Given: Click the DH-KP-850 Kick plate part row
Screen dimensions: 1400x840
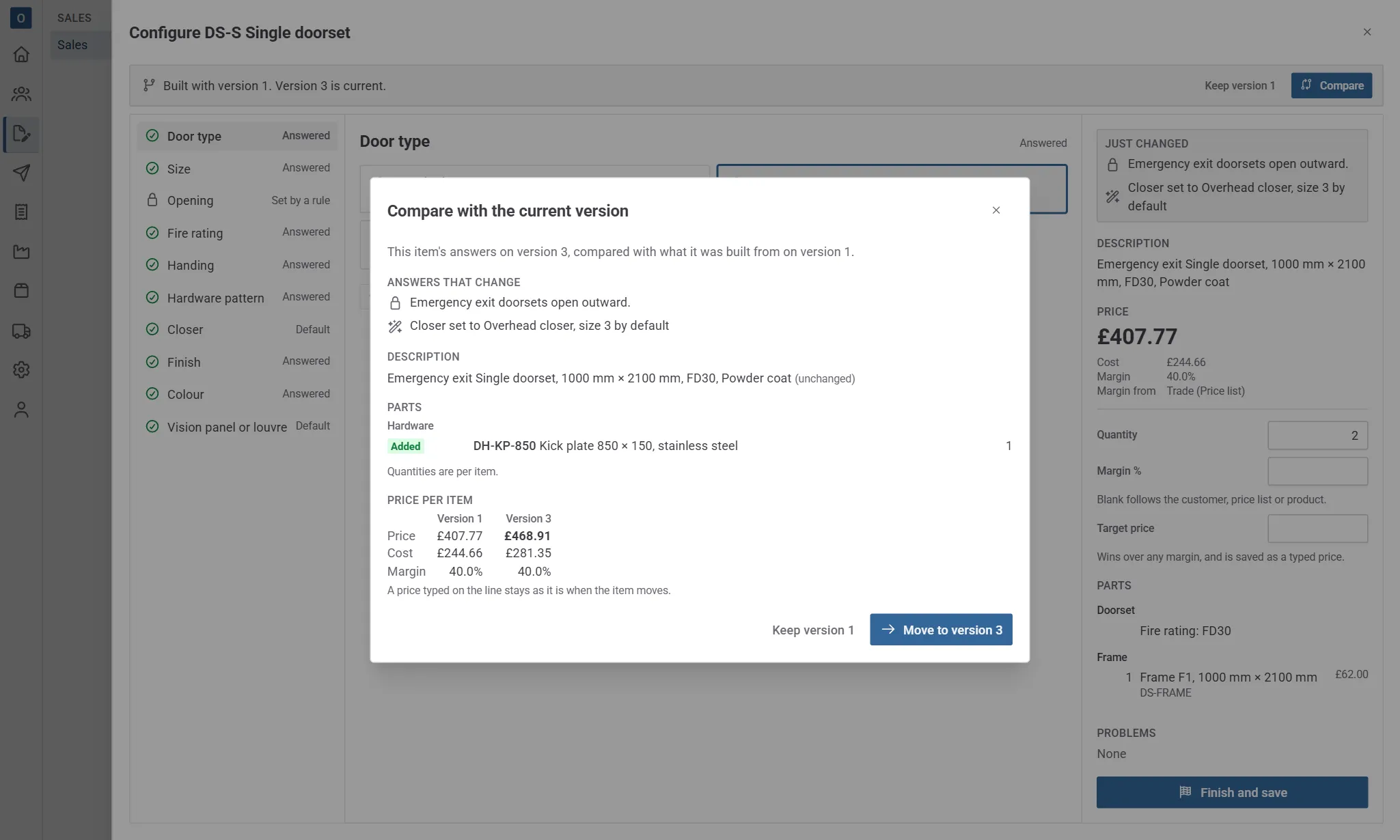Looking at the screenshot, I should [700, 446].
